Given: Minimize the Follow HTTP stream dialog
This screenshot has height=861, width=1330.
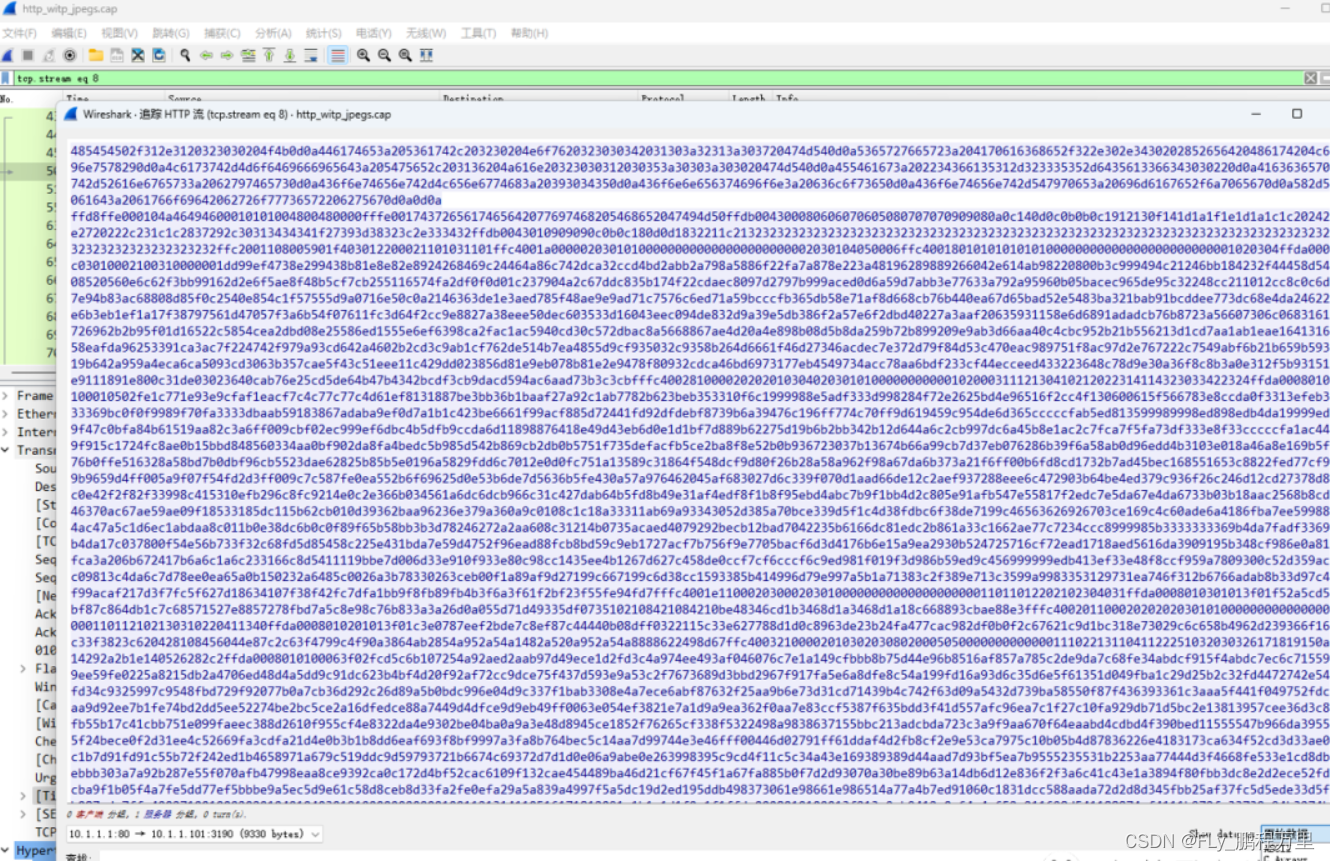Looking at the screenshot, I should click(x=1255, y=114).
